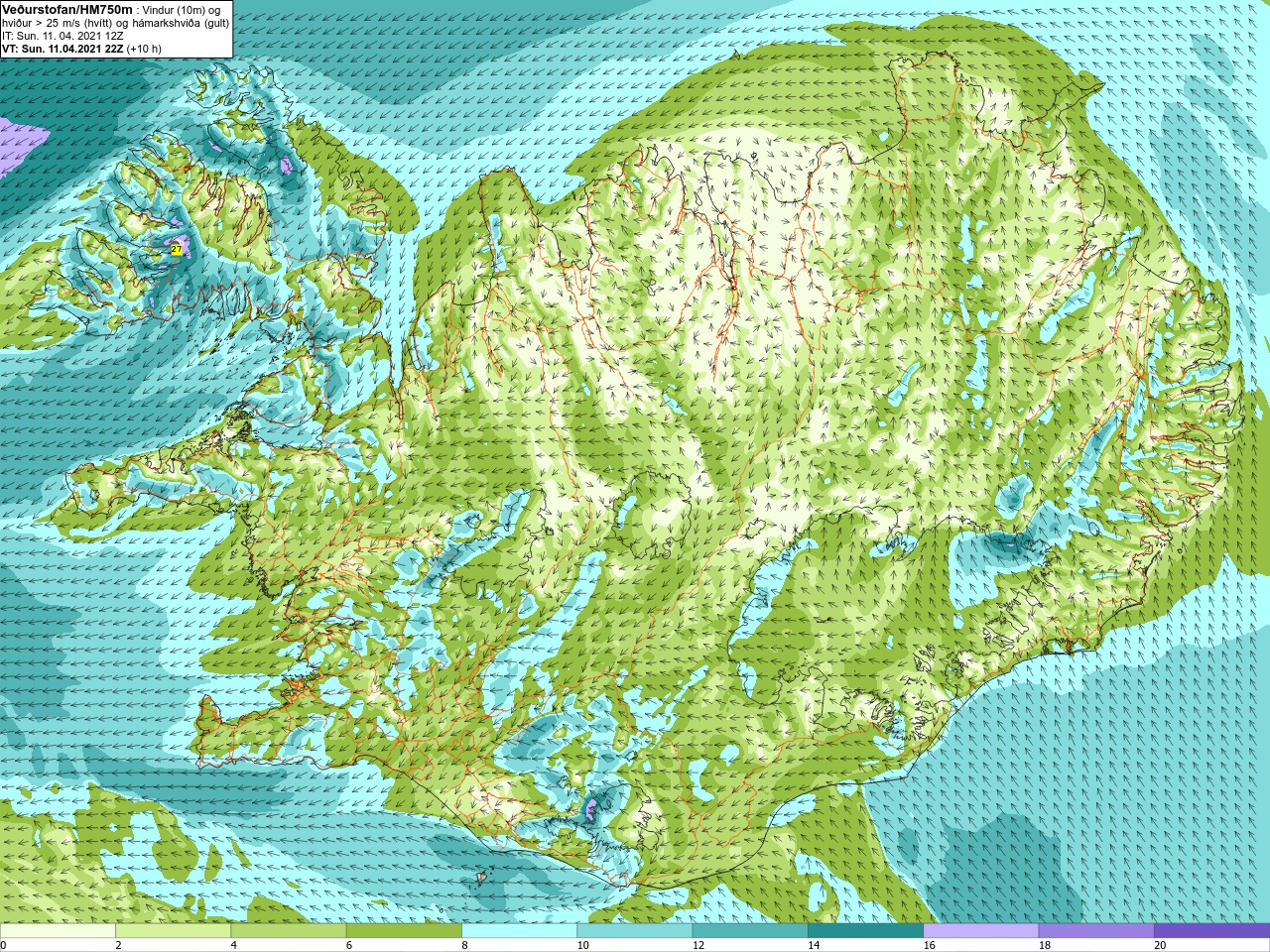1270x952 pixels.
Task: Click the 'IT: Sun. 11. 04. 2021 12Z' line
Action: (63, 36)
